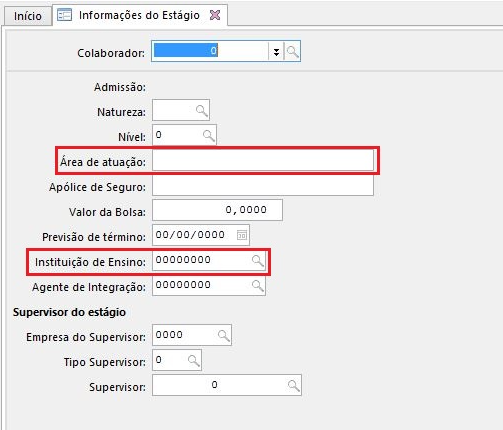Click the Área de atuação text field

[263, 160]
